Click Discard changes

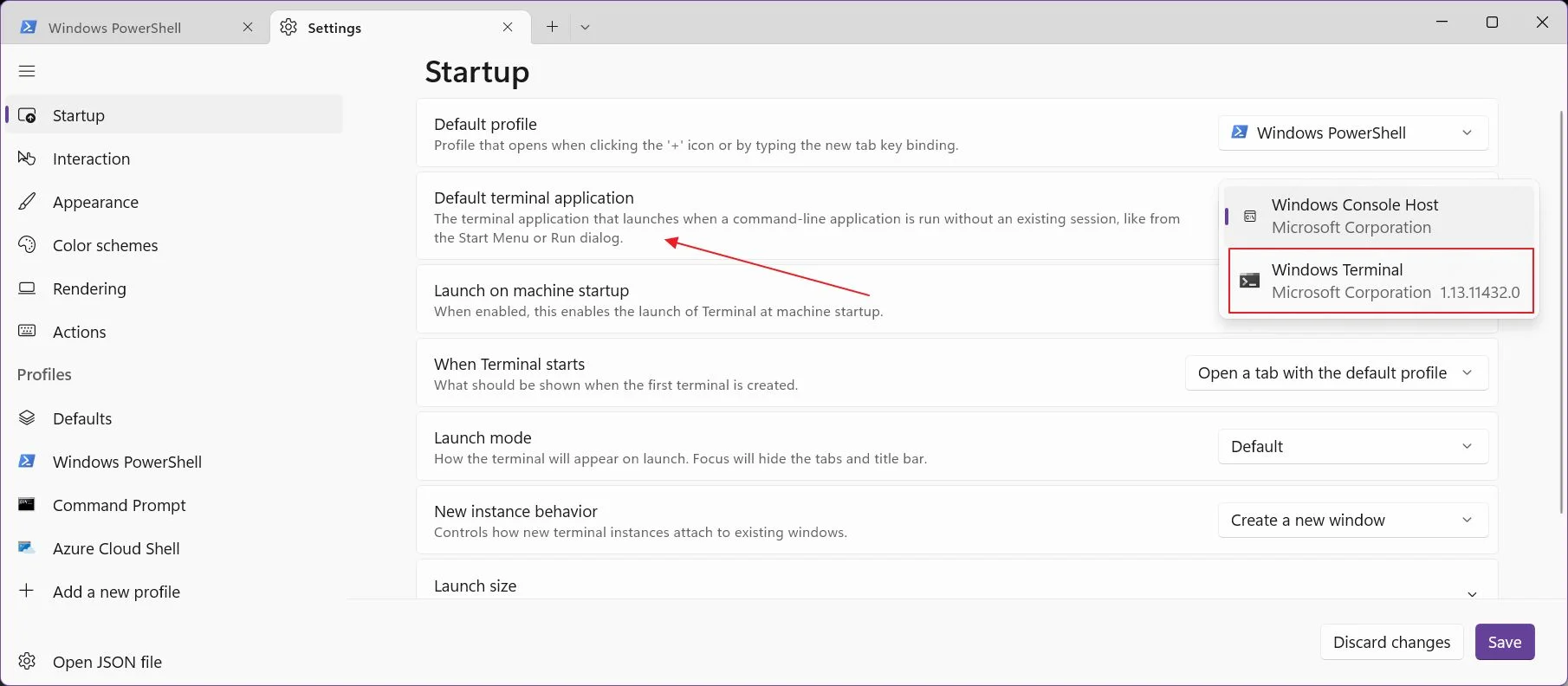pos(1391,642)
